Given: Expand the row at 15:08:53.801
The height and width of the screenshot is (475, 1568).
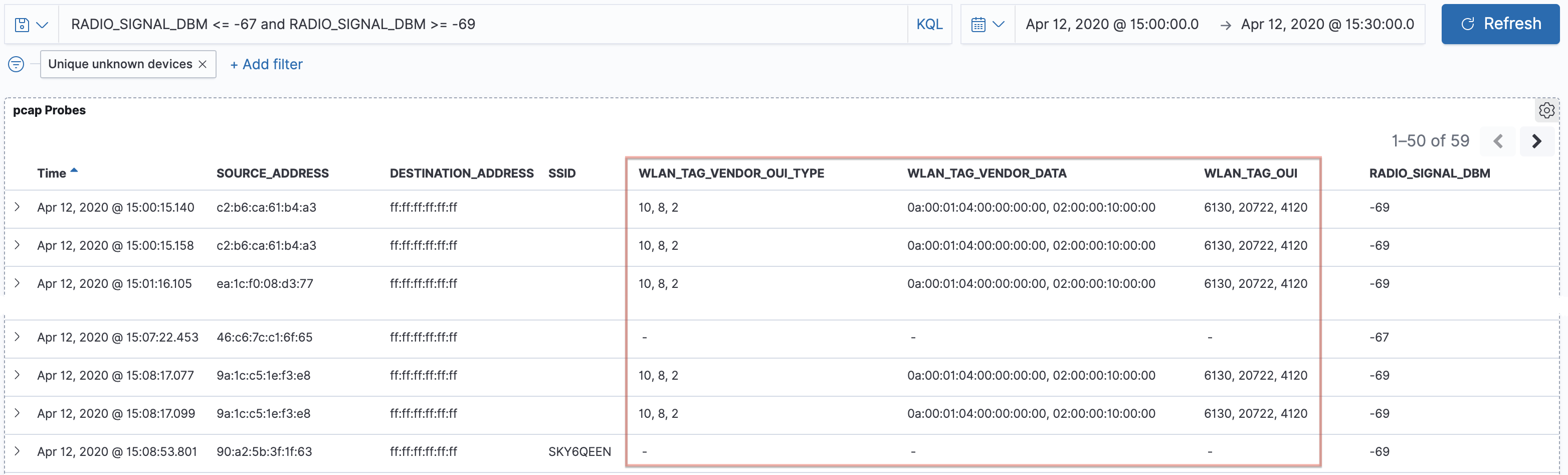Looking at the screenshot, I should click(x=18, y=451).
